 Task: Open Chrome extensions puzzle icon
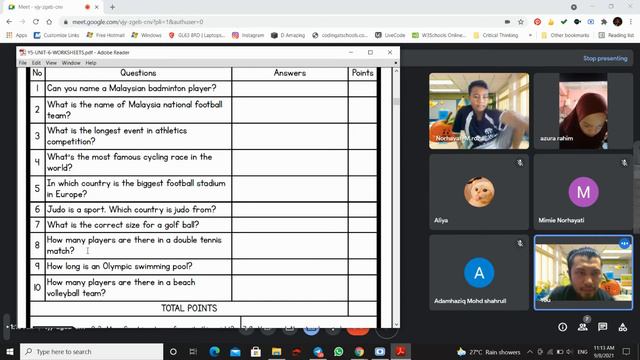point(604,22)
